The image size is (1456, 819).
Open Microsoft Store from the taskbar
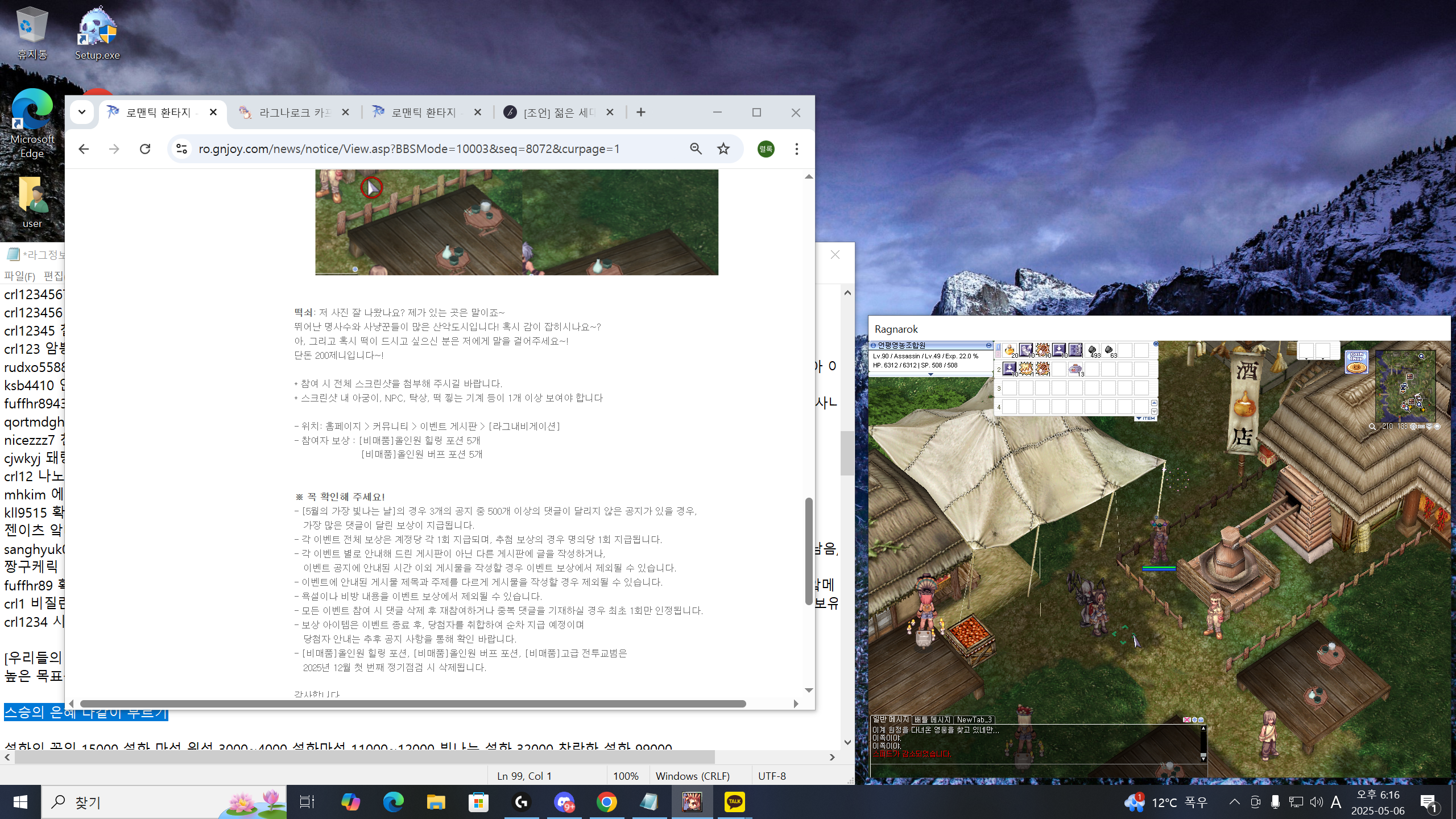pos(478,802)
